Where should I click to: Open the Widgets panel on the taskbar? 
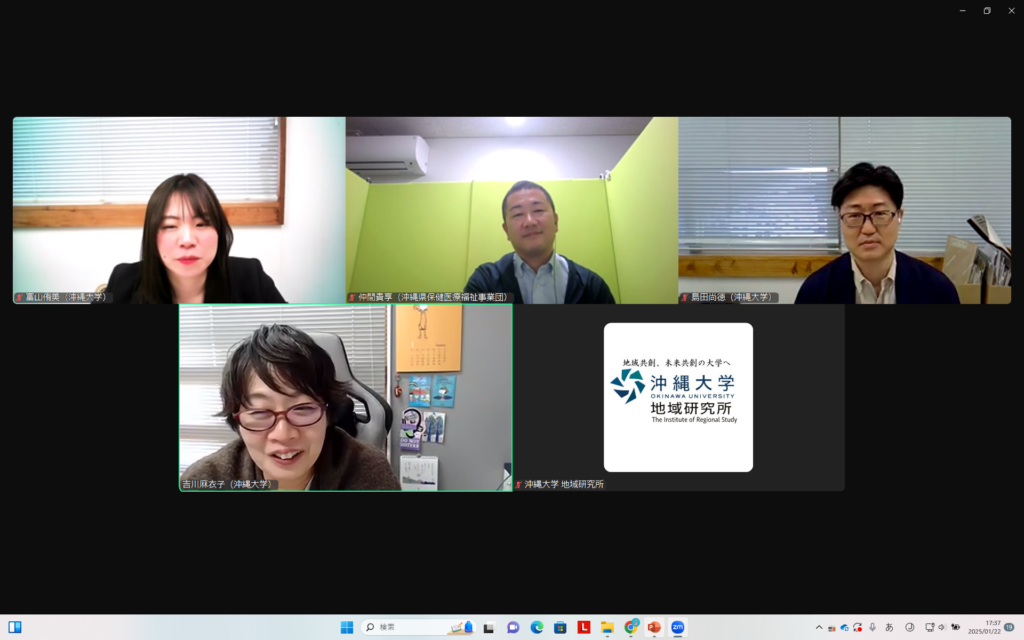[x=15, y=627]
